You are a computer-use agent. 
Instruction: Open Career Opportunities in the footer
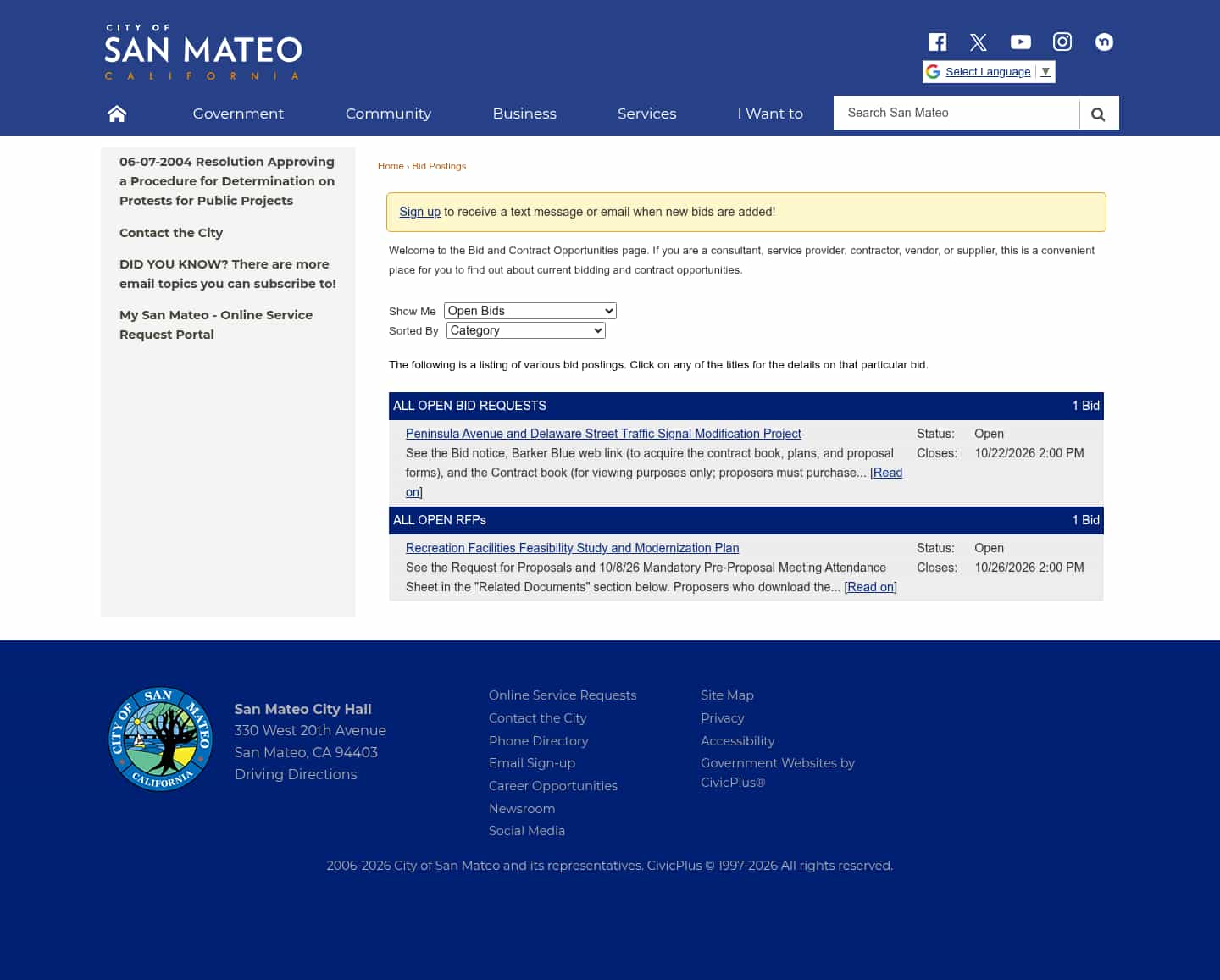553,786
